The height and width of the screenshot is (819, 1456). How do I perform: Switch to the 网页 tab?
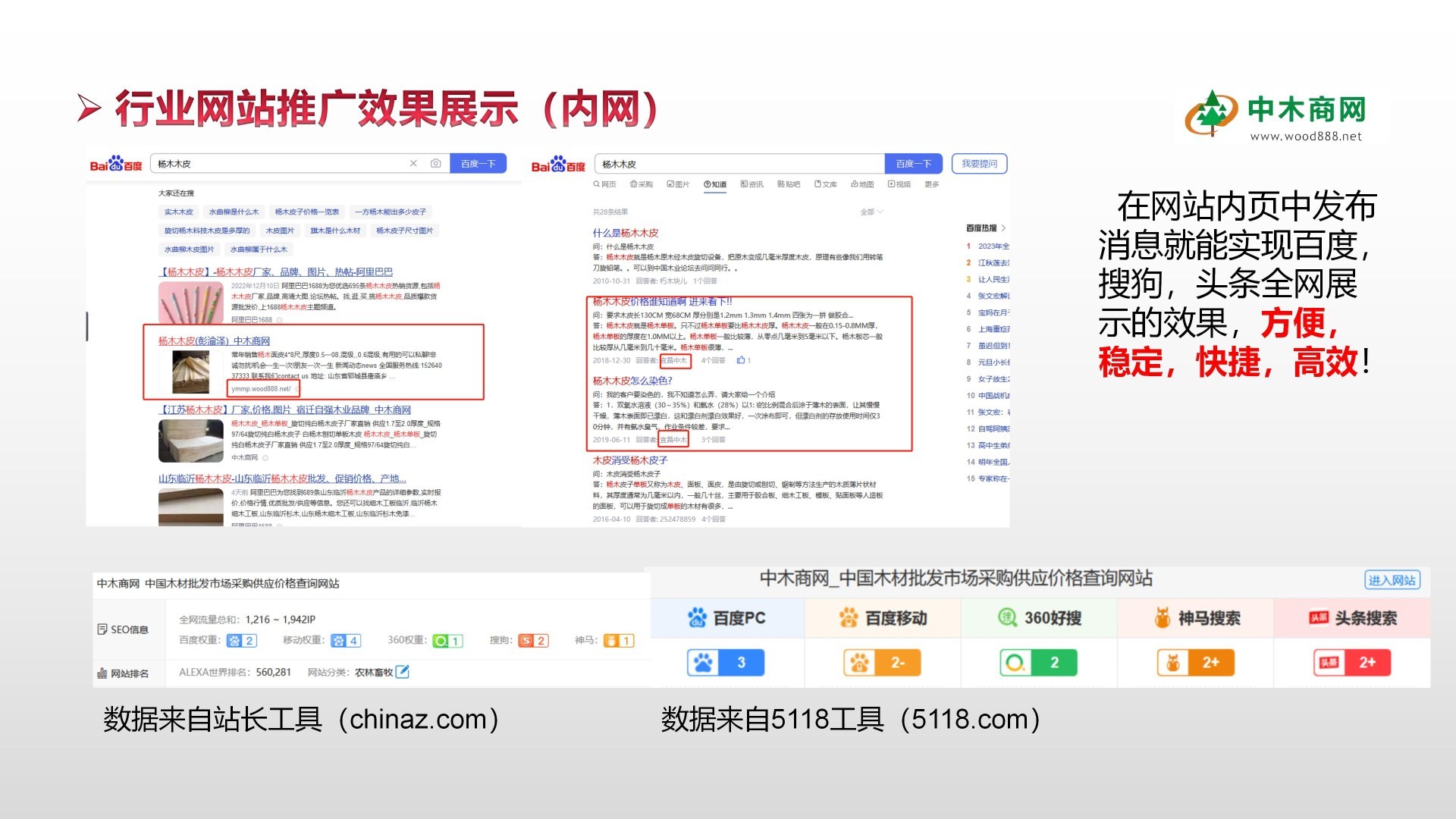coord(604,184)
